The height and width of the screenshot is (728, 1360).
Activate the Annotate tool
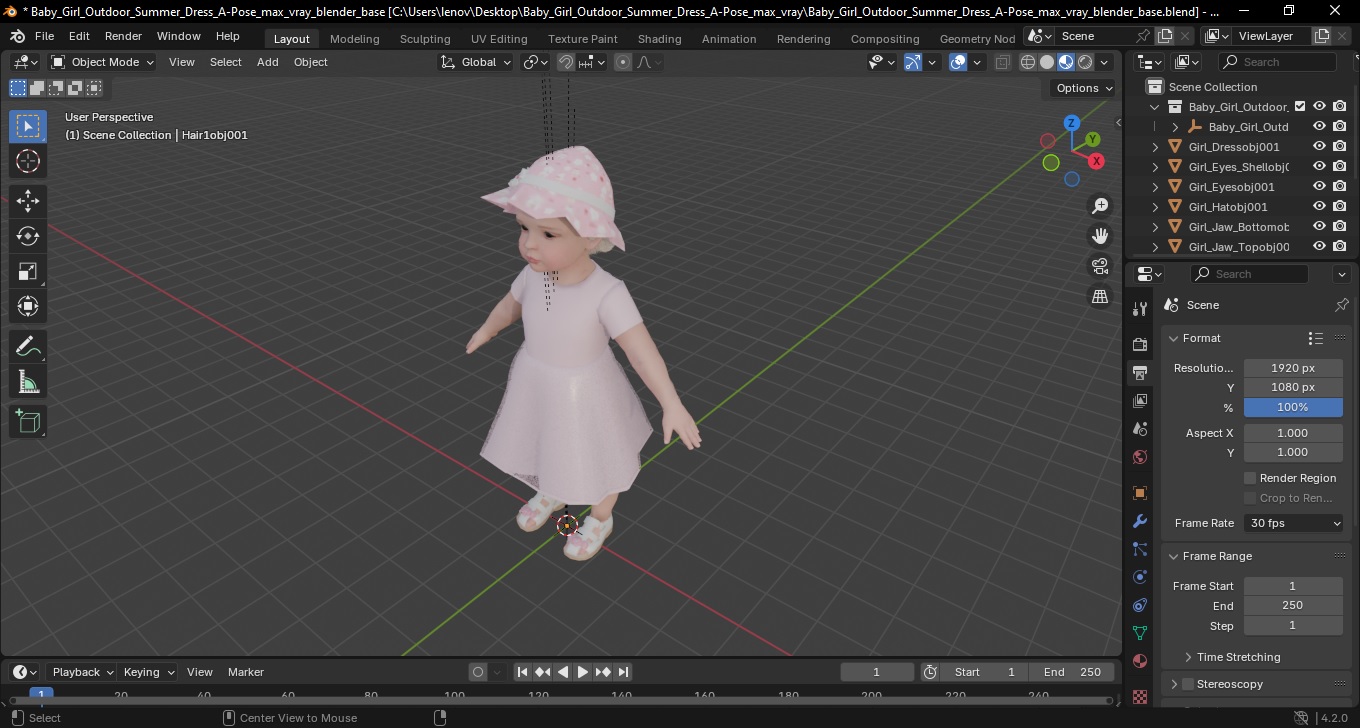pos(28,346)
